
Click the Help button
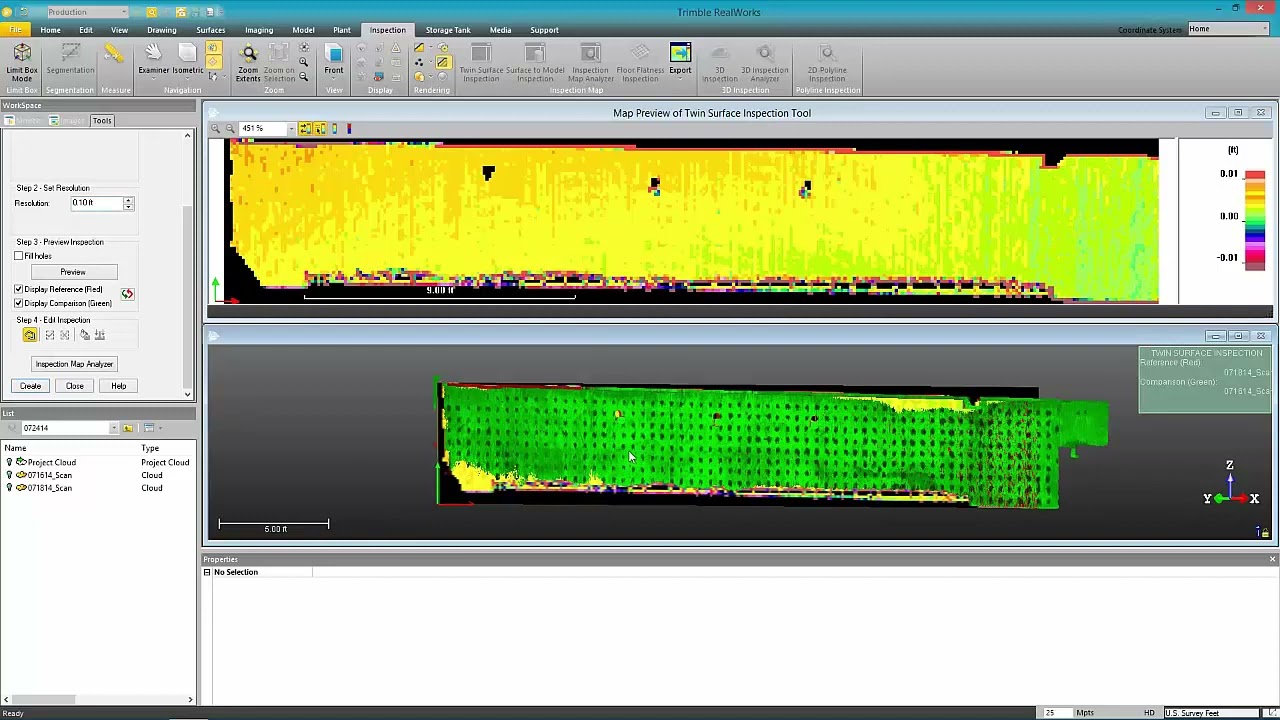tap(119, 386)
